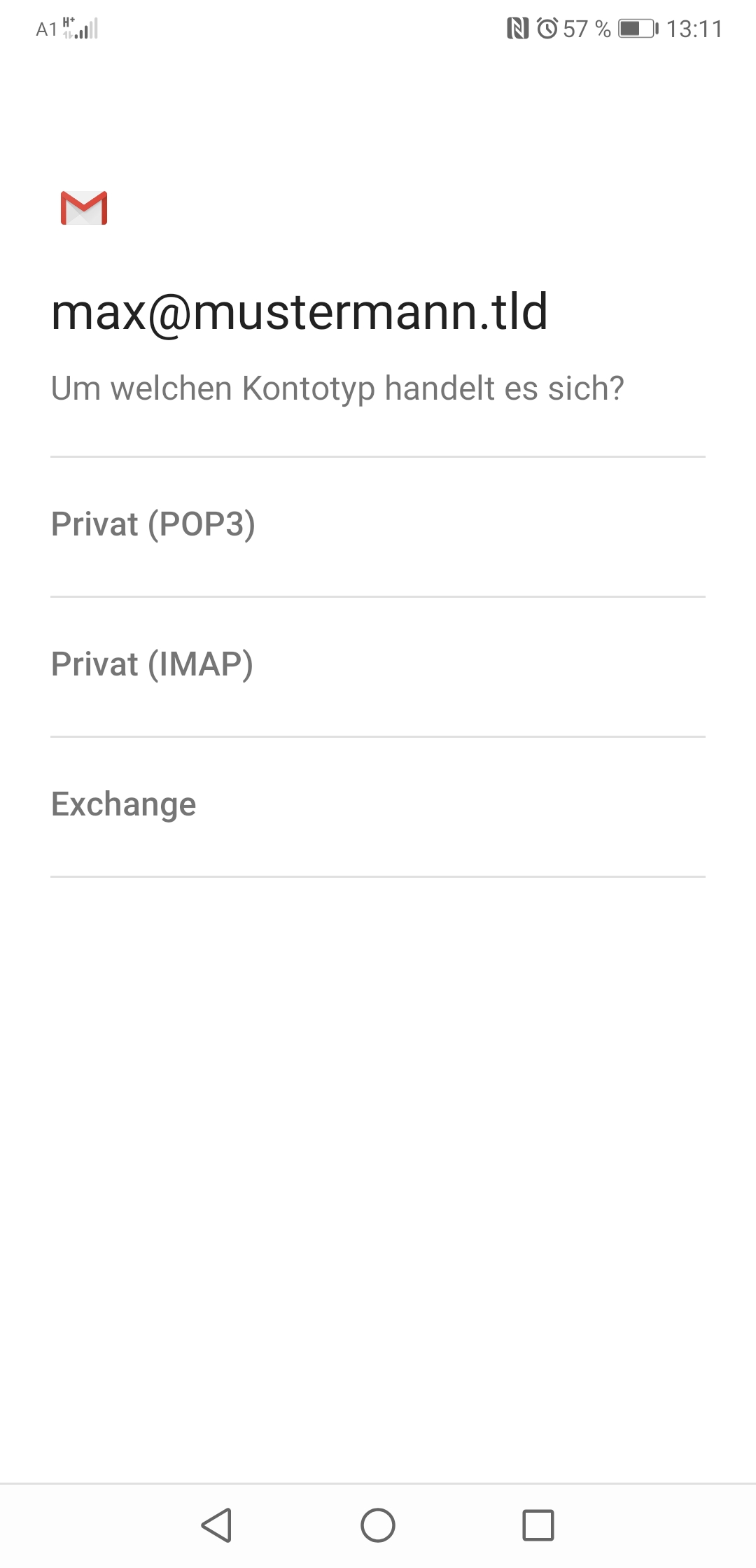
Task: Tap the divider line beneath the Exchange entry
Action: tap(378, 876)
